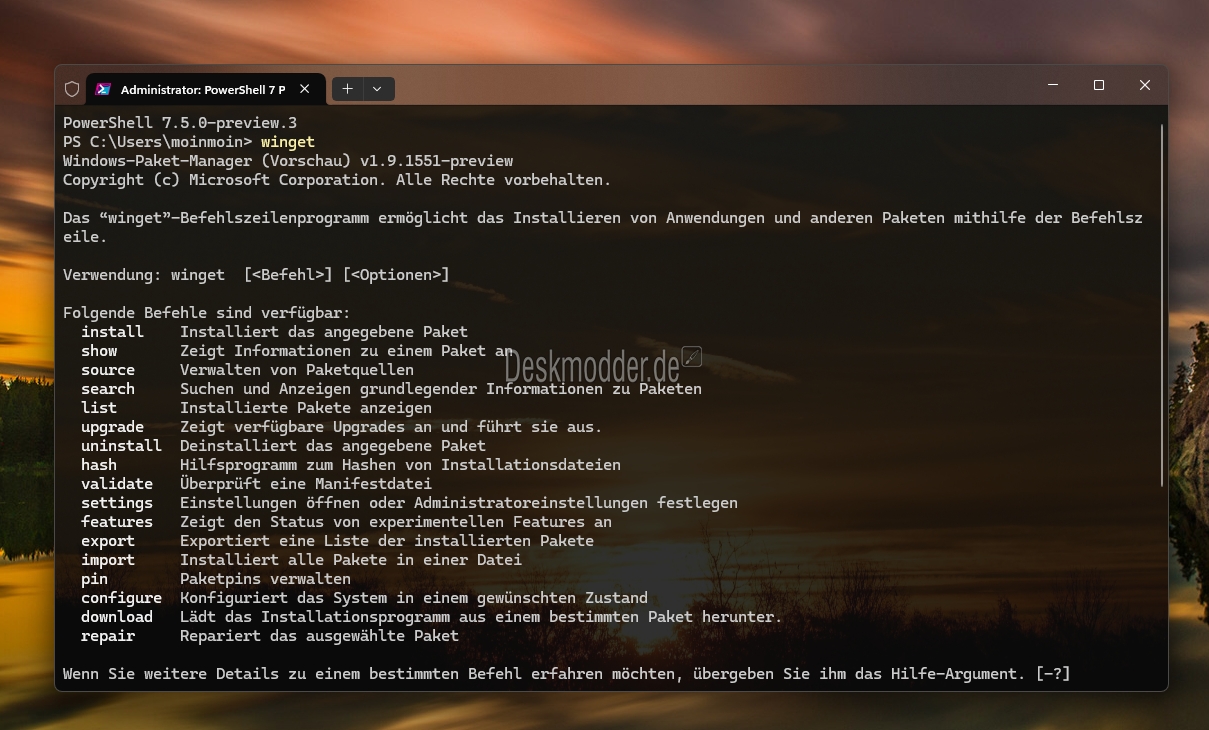1209x730 pixels.
Task: Click the Microsoft Corporation copyright line
Action: coord(337,180)
